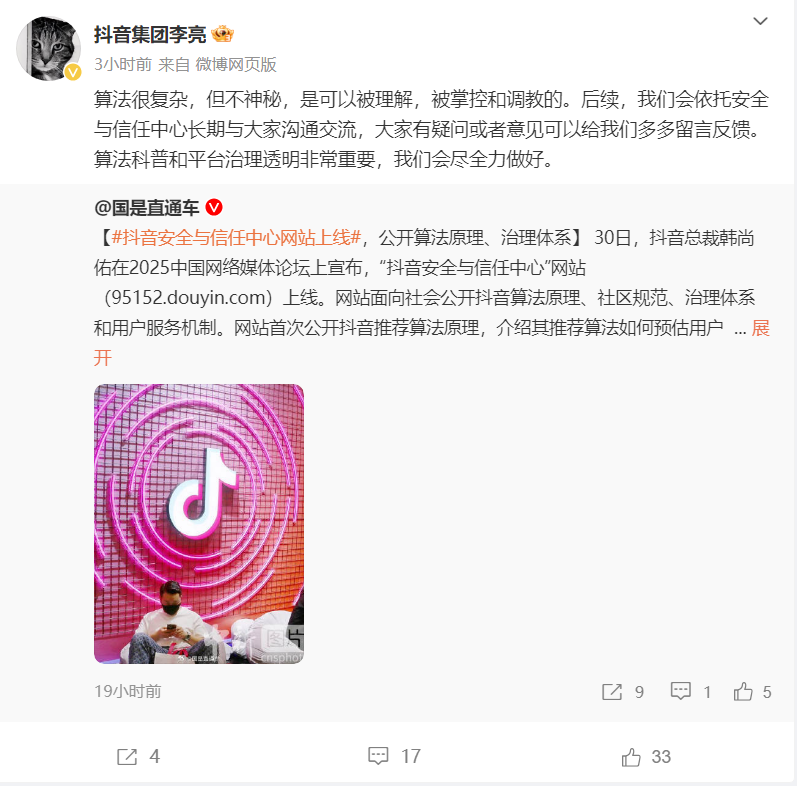The image size is (797, 786).
Task: Repost this post via bottom share icon
Action: click(x=127, y=757)
